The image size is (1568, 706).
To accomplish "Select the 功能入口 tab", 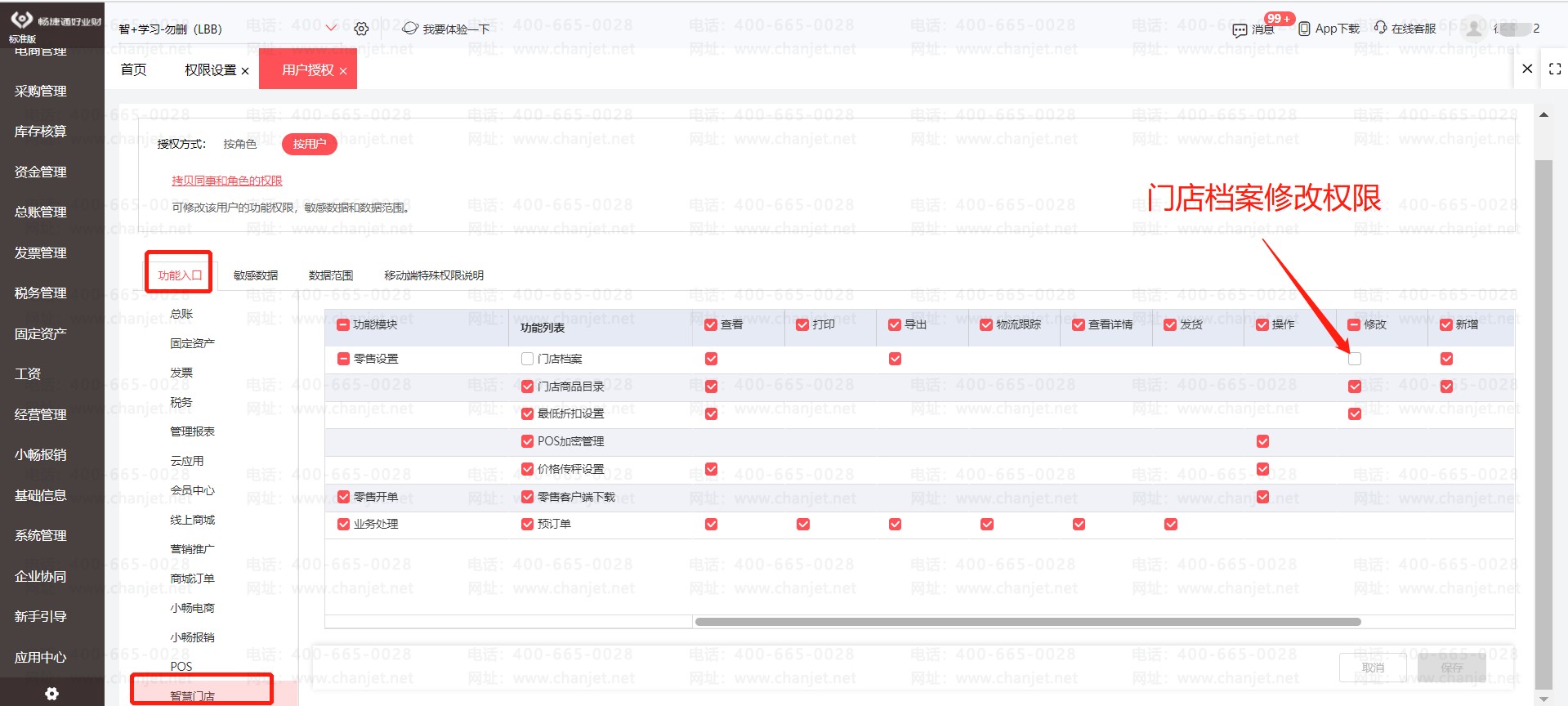I will (180, 275).
